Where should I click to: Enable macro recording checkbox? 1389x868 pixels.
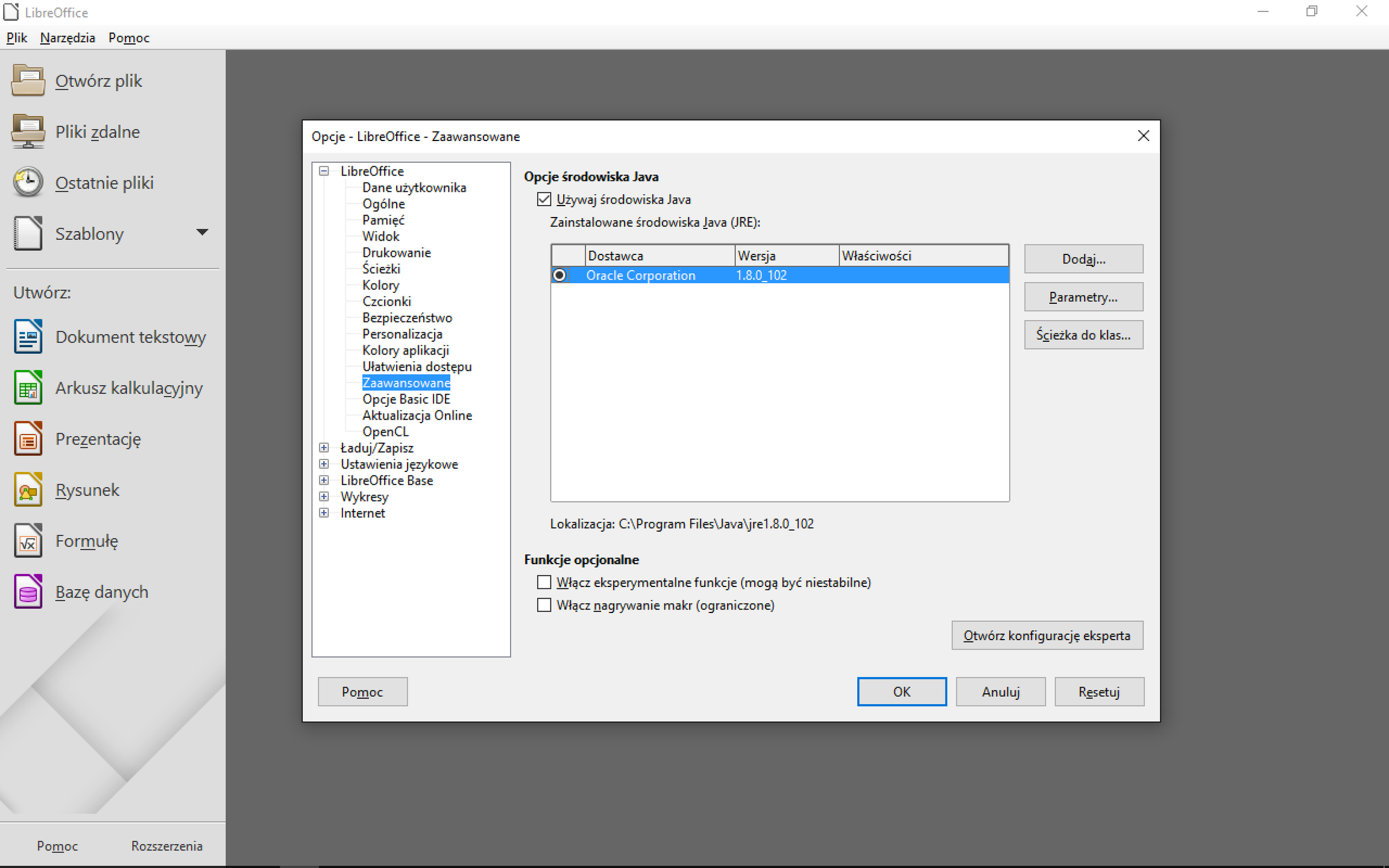(544, 605)
